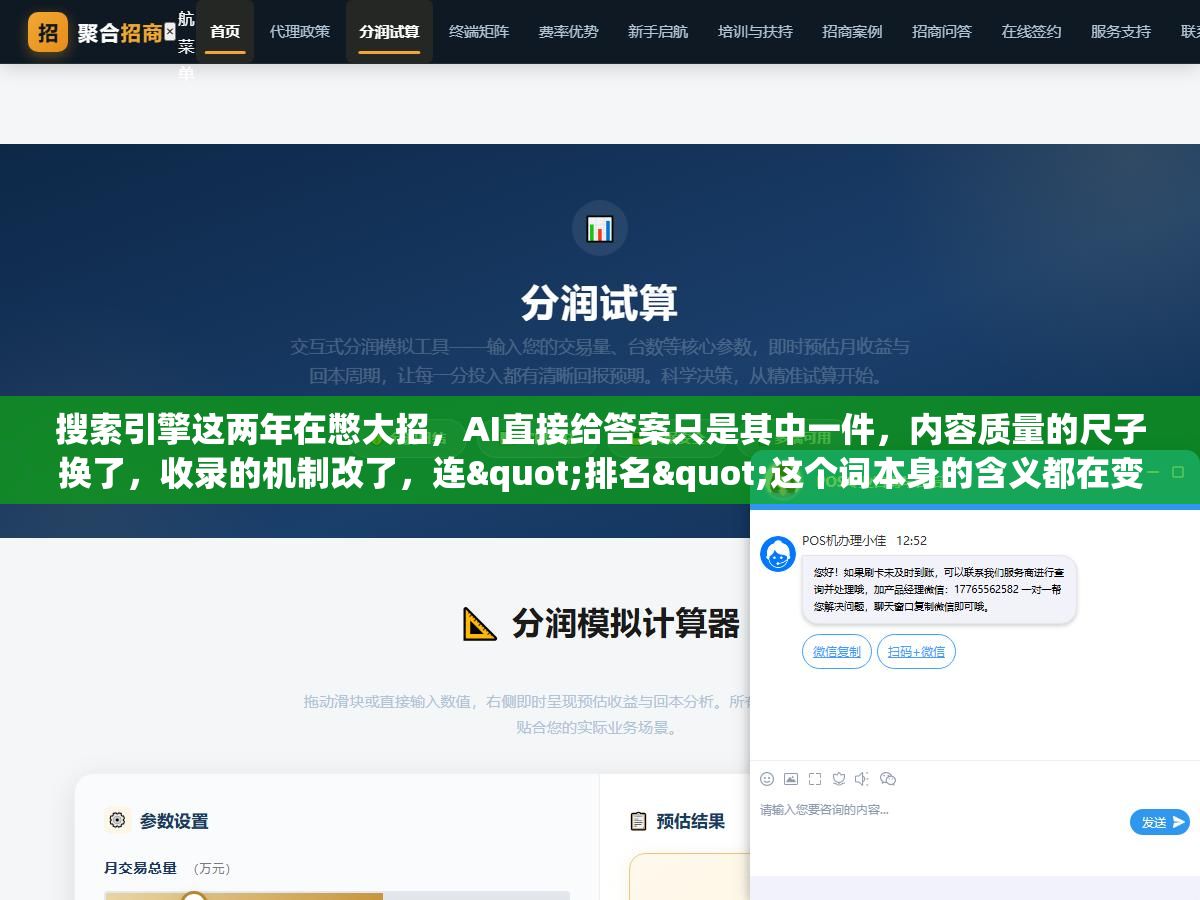Select the 分润试算 navigation item

coord(389,31)
